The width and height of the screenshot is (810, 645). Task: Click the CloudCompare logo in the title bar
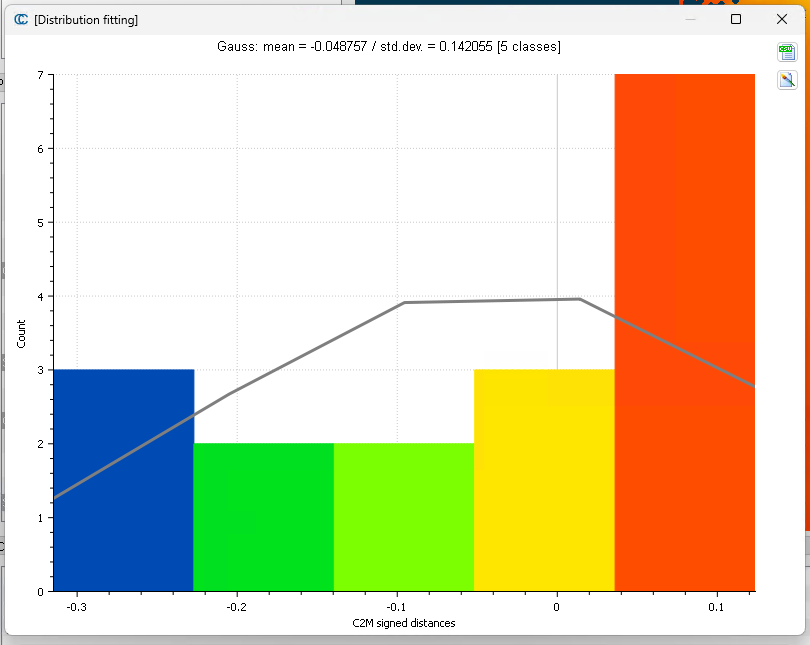[x=21, y=20]
